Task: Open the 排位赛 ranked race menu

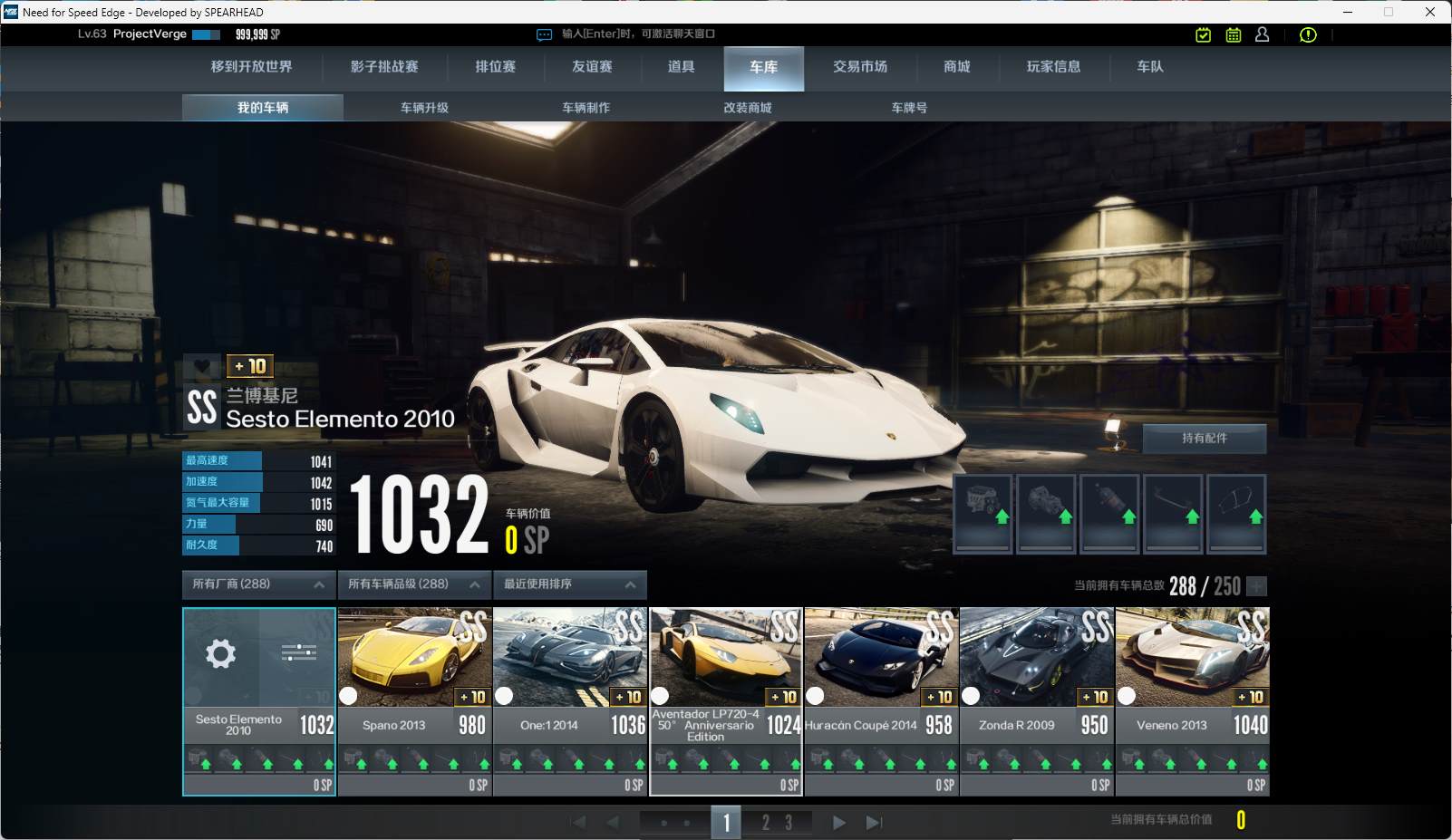Action: pos(495,67)
